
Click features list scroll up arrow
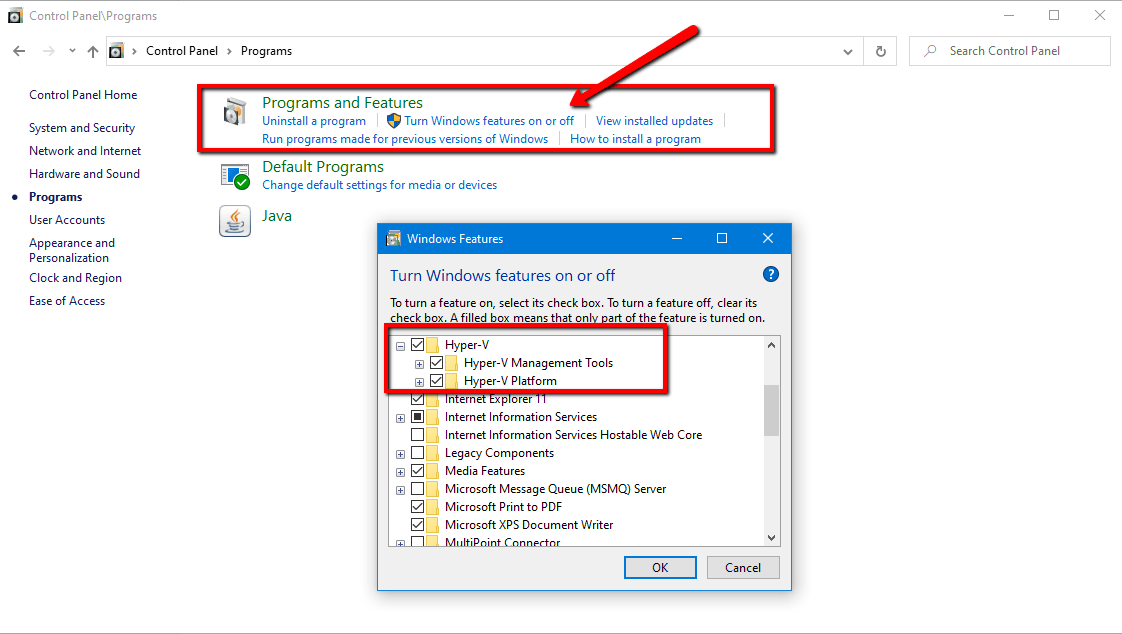tap(771, 345)
